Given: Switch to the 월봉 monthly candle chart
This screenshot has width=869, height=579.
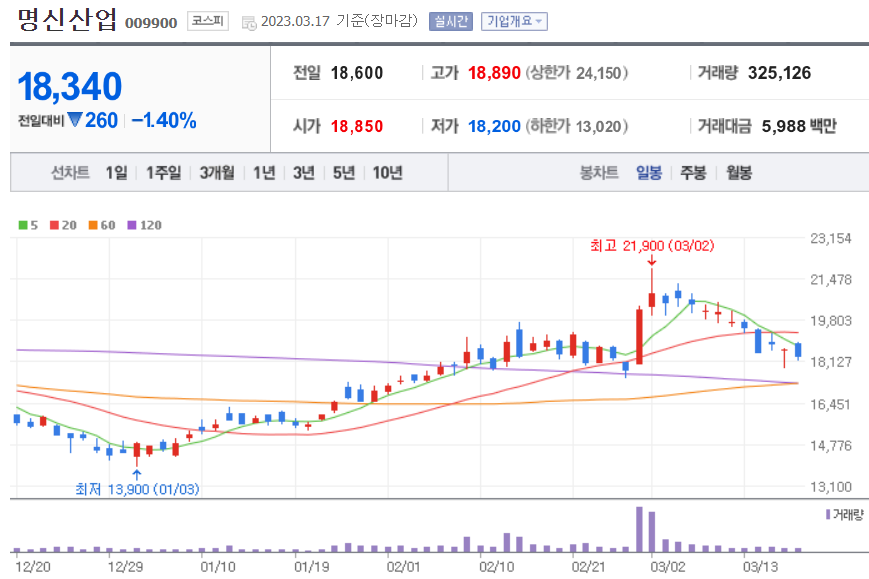Looking at the screenshot, I should pos(739,173).
